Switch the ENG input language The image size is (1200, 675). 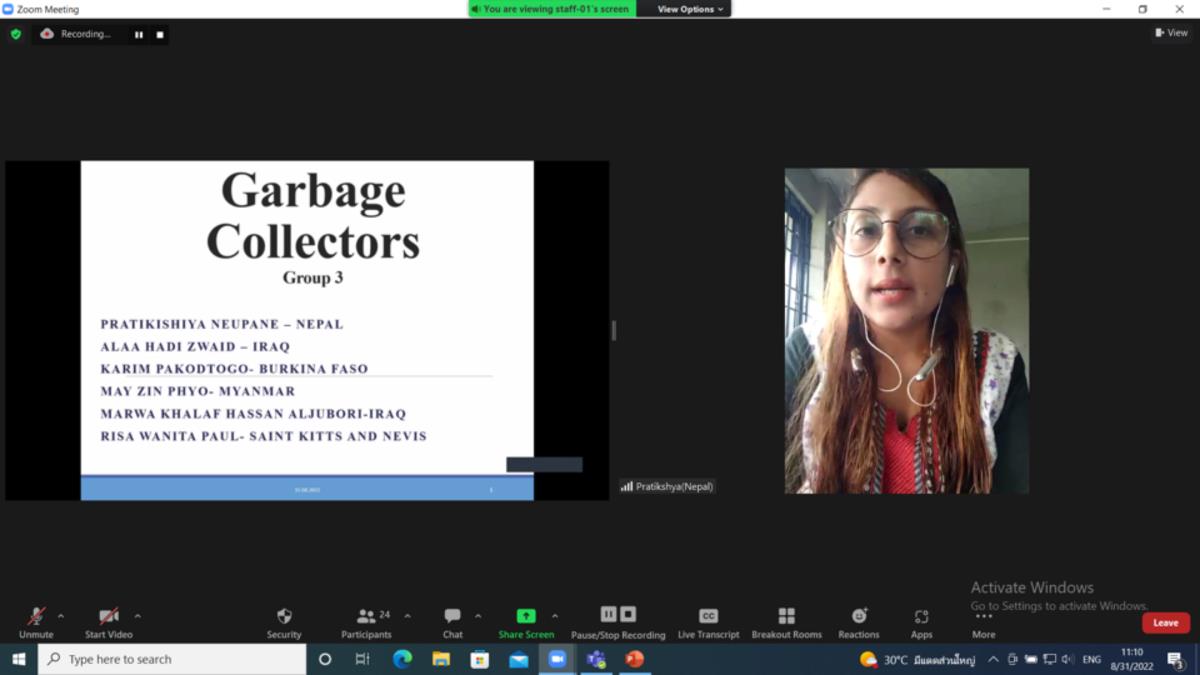pyautogui.click(x=1092, y=660)
